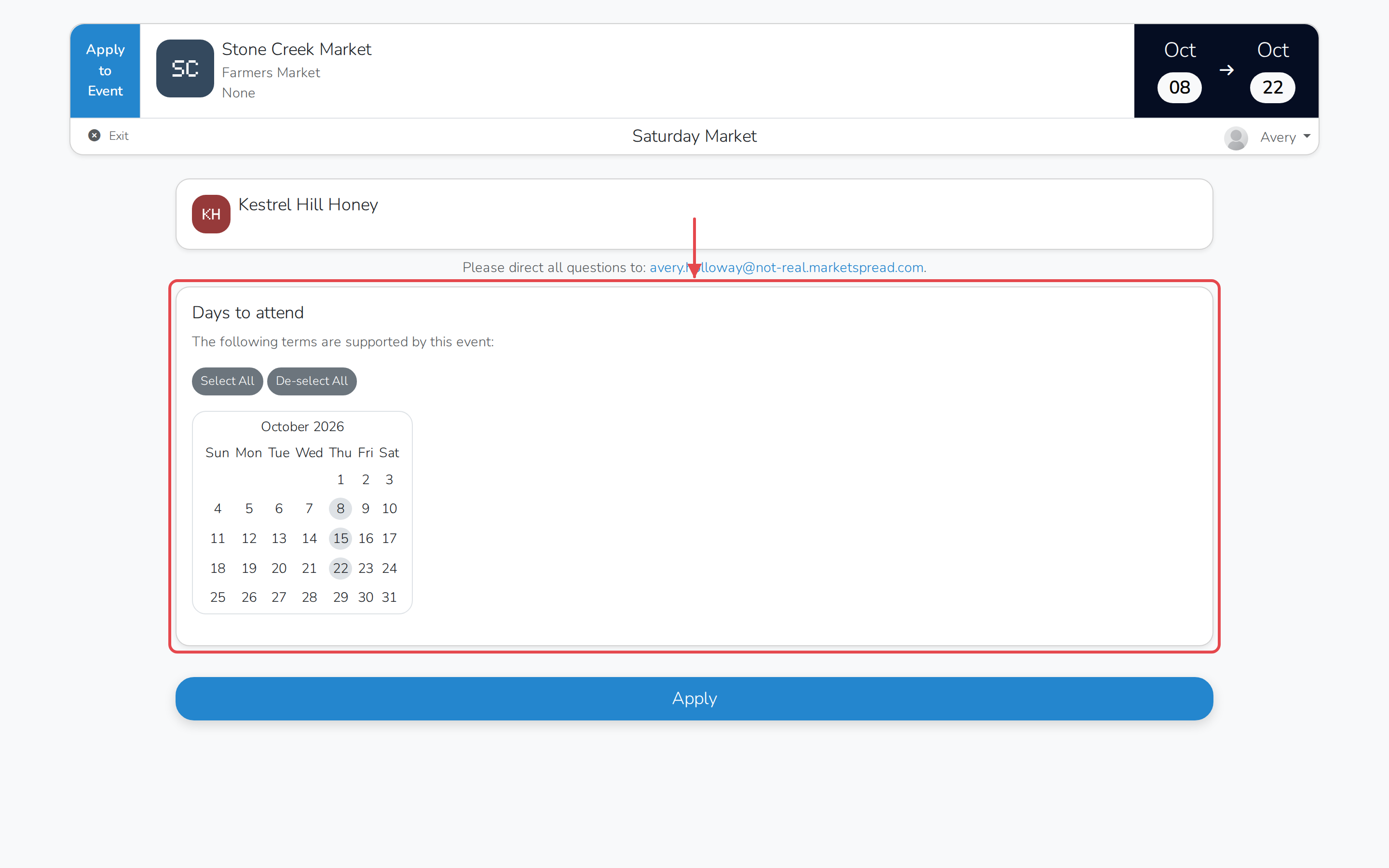
Task: Click the Days to attend heading
Action: coord(248,313)
